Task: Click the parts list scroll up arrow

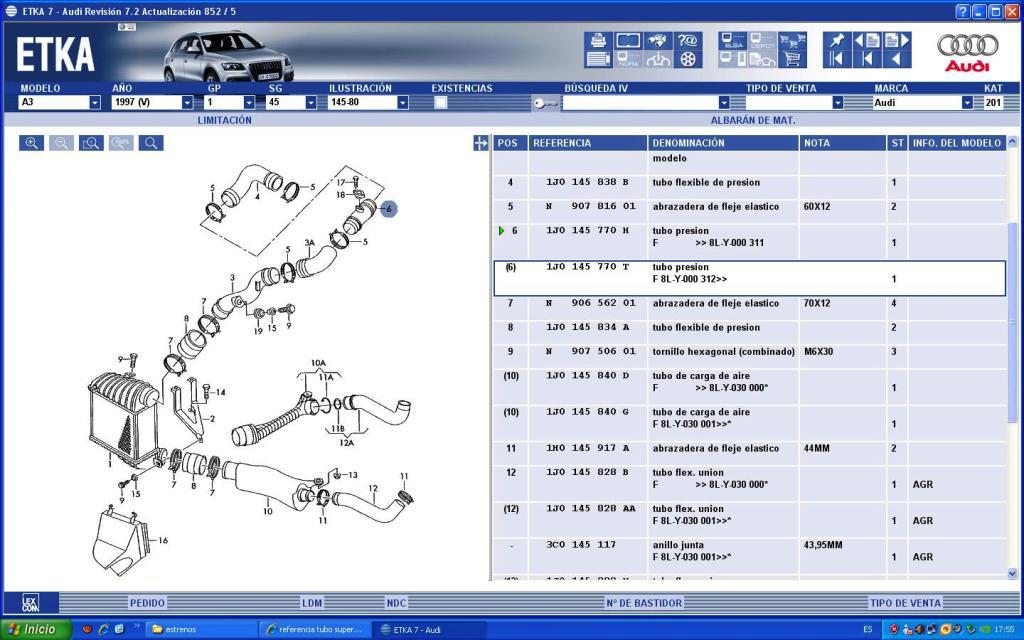Action: pos(1012,141)
